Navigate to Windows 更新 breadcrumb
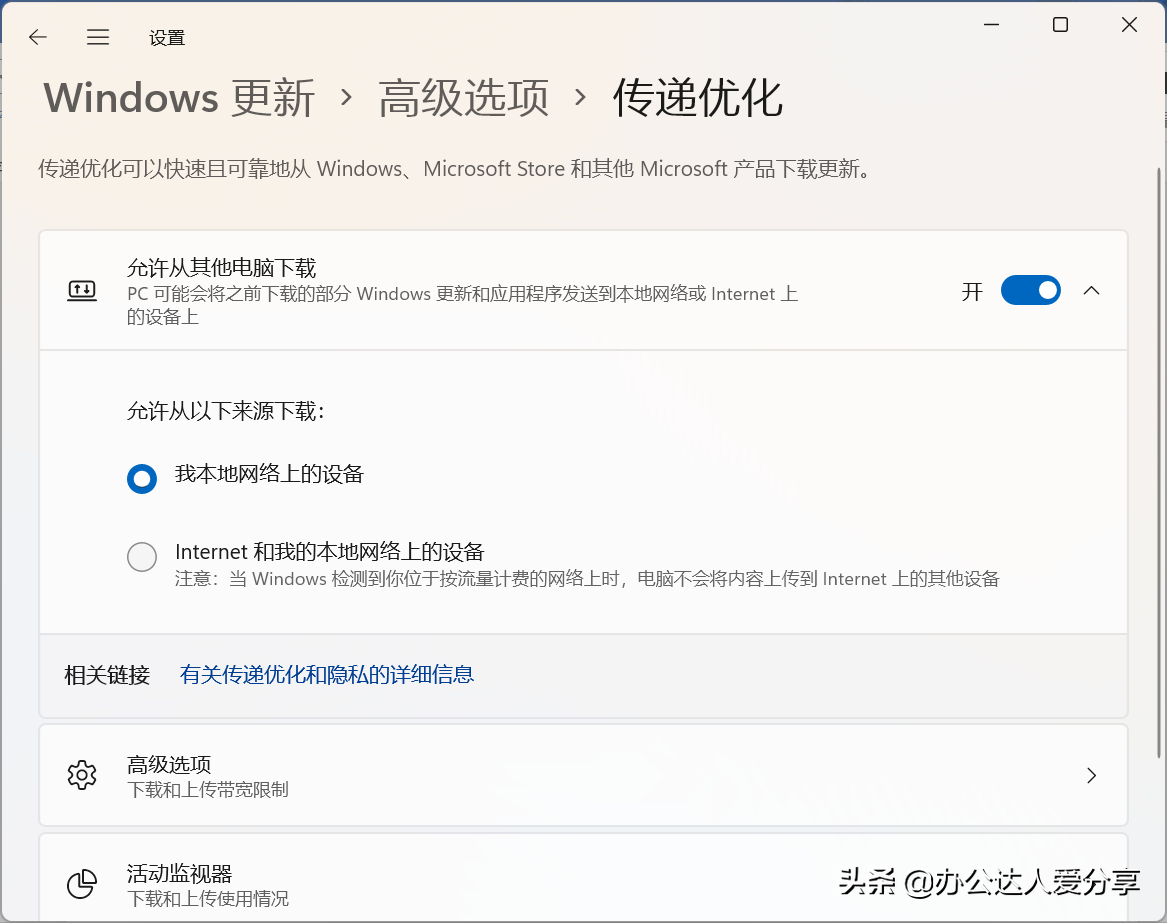Image resolution: width=1167 pixels, height=923 pixels. (179, 98)
